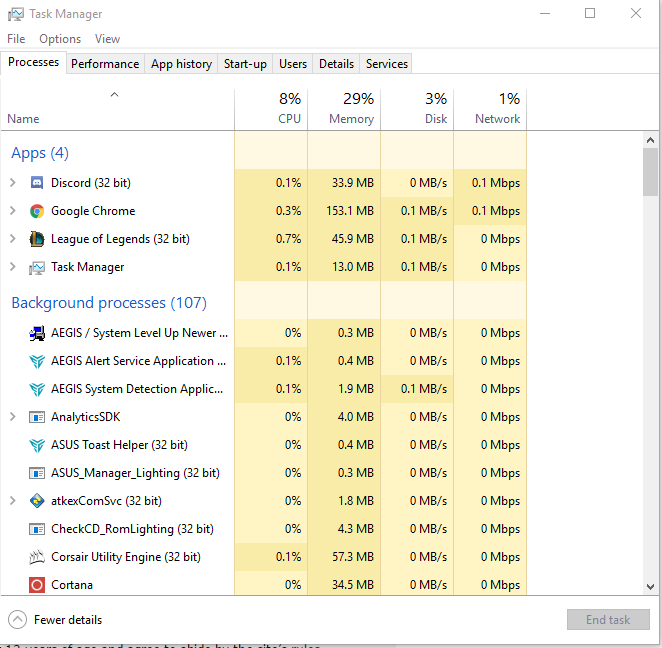Click the scrollbar down arrow
662x648 pixels.
point(650,586)
